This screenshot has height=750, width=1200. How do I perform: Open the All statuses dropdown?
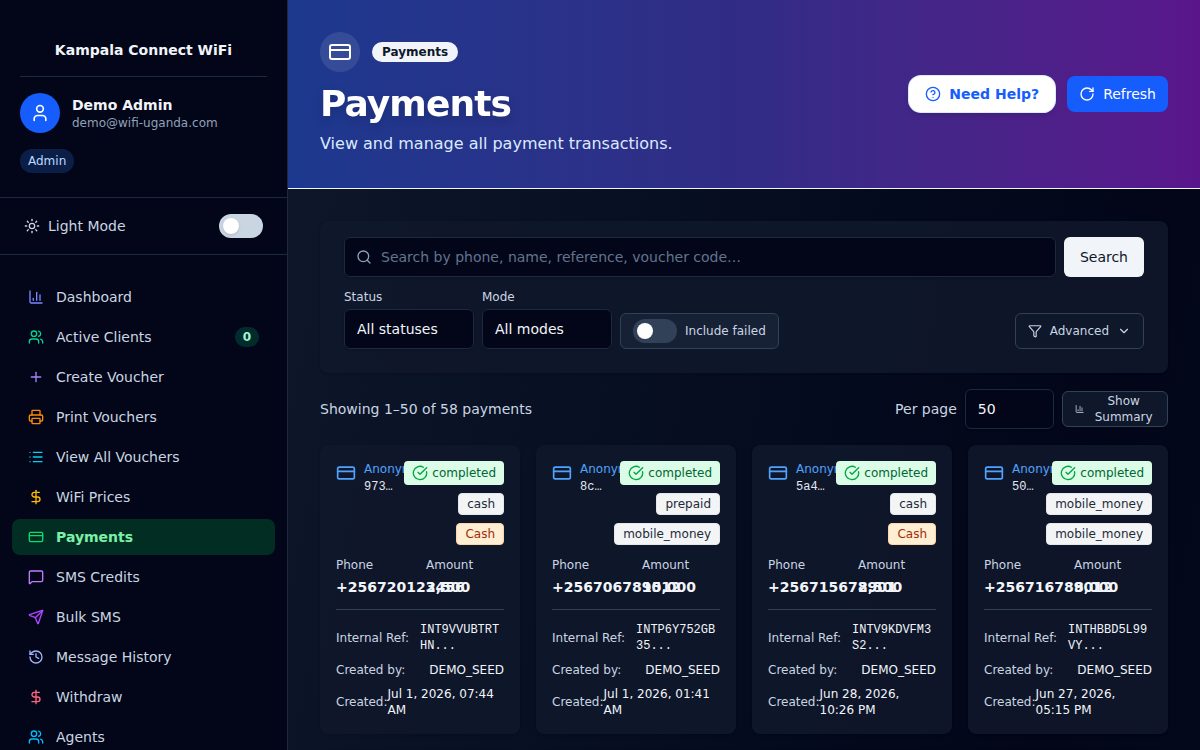409,329
